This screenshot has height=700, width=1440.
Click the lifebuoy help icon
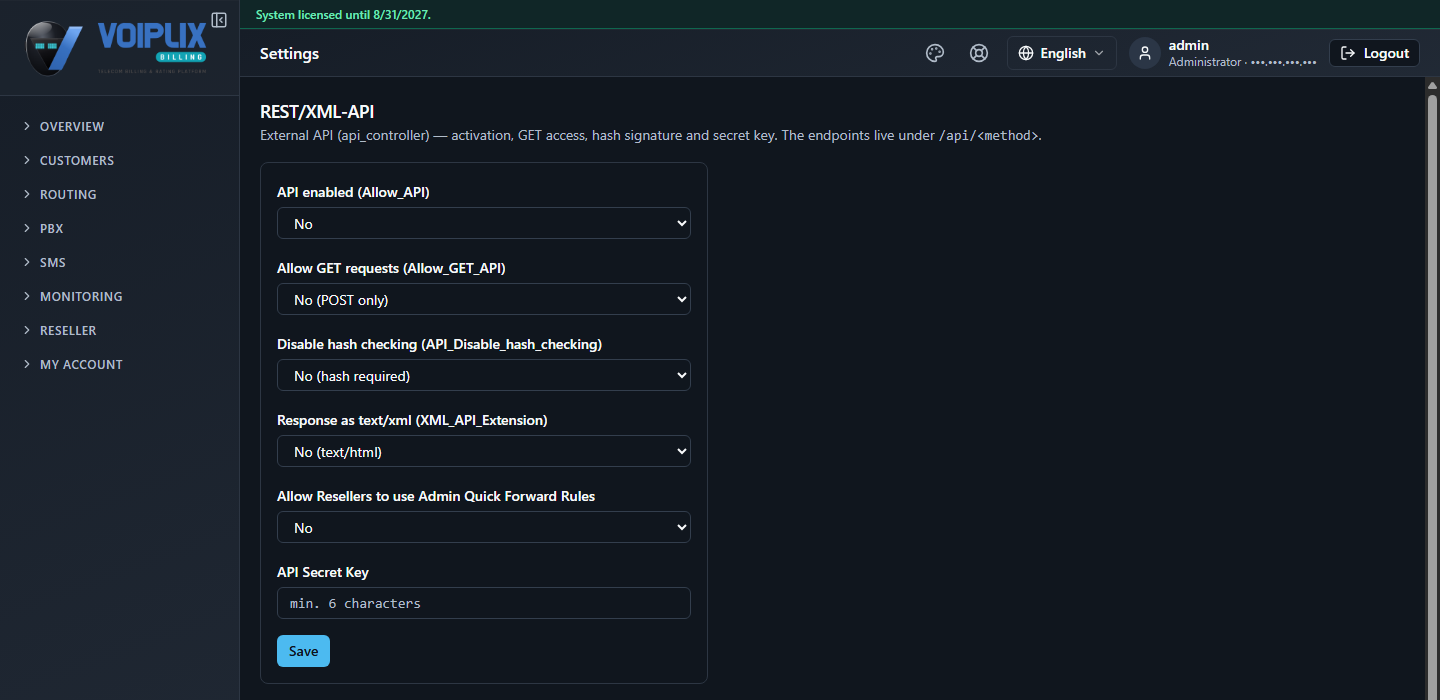[x=979, y=53]
